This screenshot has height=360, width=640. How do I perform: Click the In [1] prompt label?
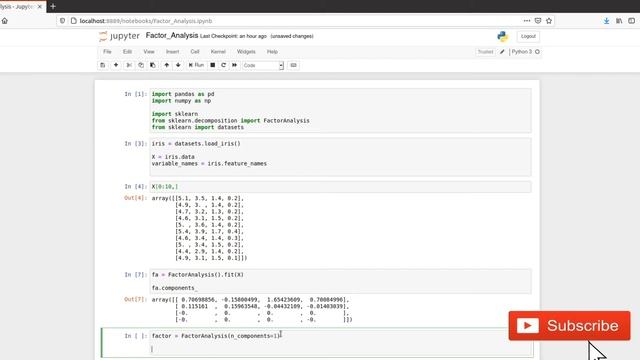(136, 94)
